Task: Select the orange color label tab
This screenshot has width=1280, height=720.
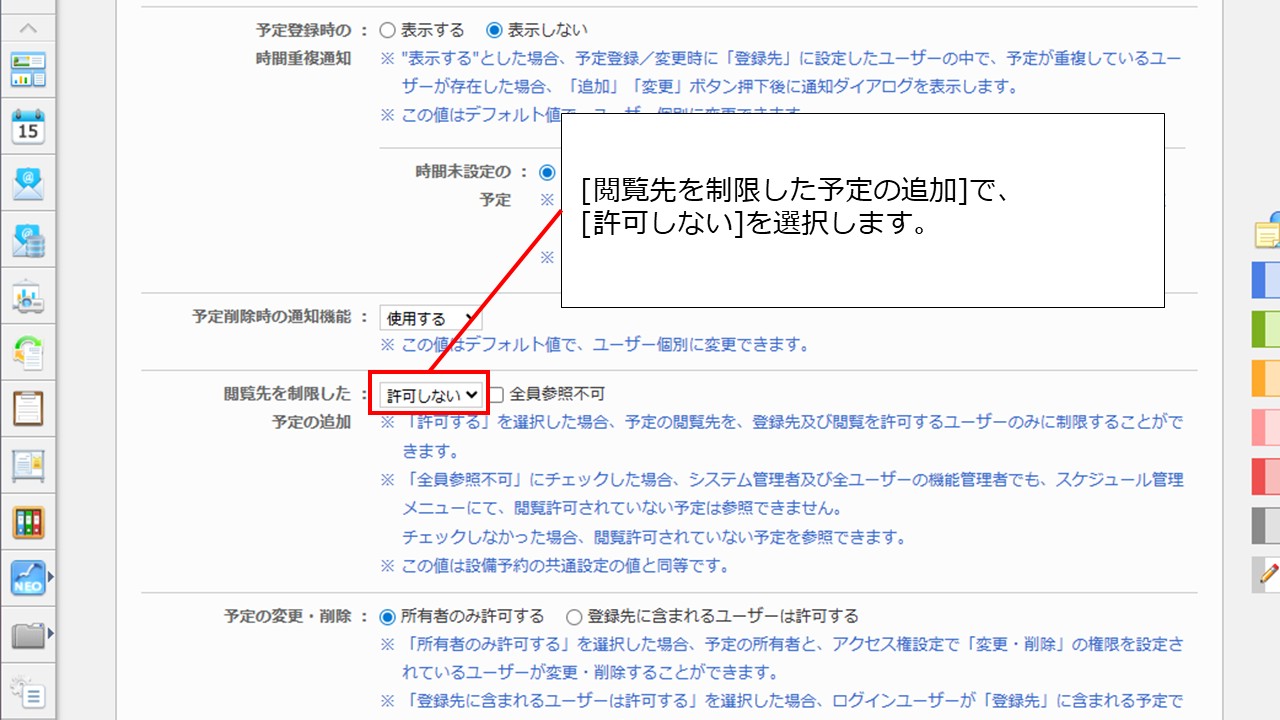Action: click(1266, 378)
